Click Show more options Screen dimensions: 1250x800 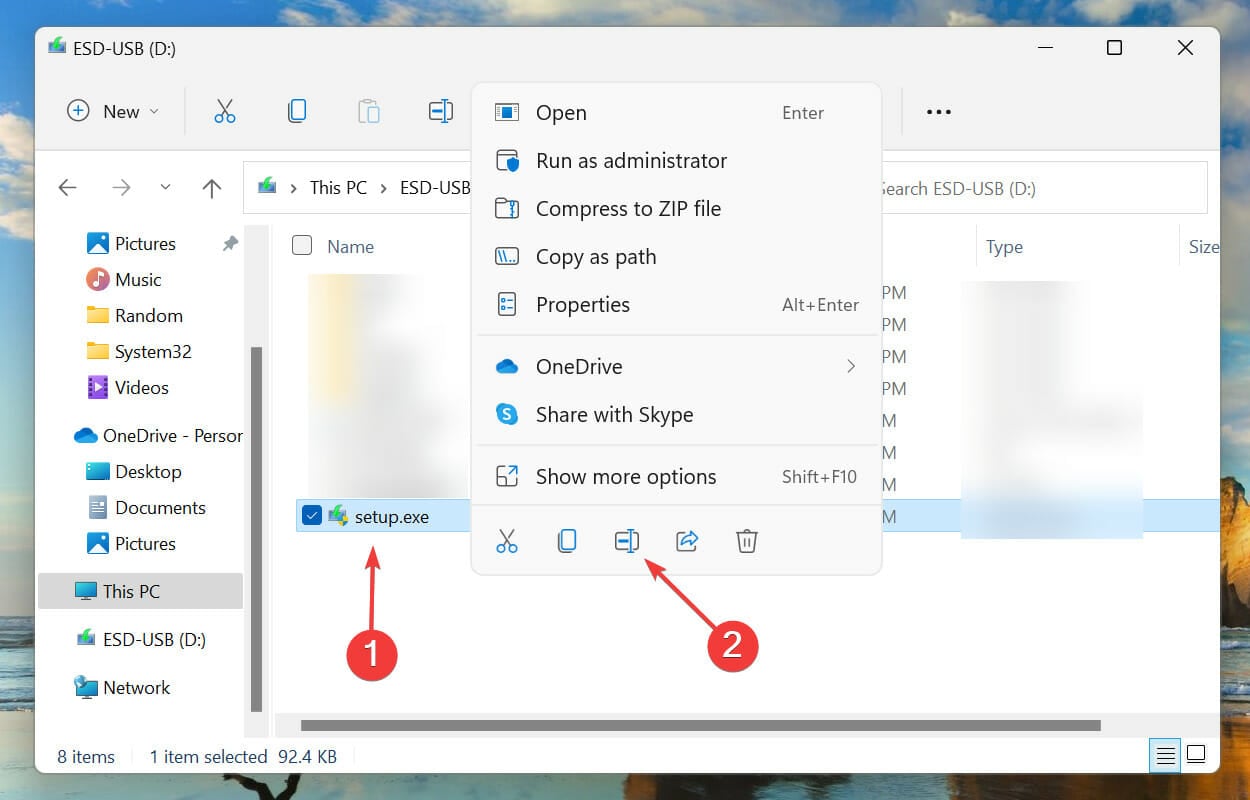tap(626, 477)
